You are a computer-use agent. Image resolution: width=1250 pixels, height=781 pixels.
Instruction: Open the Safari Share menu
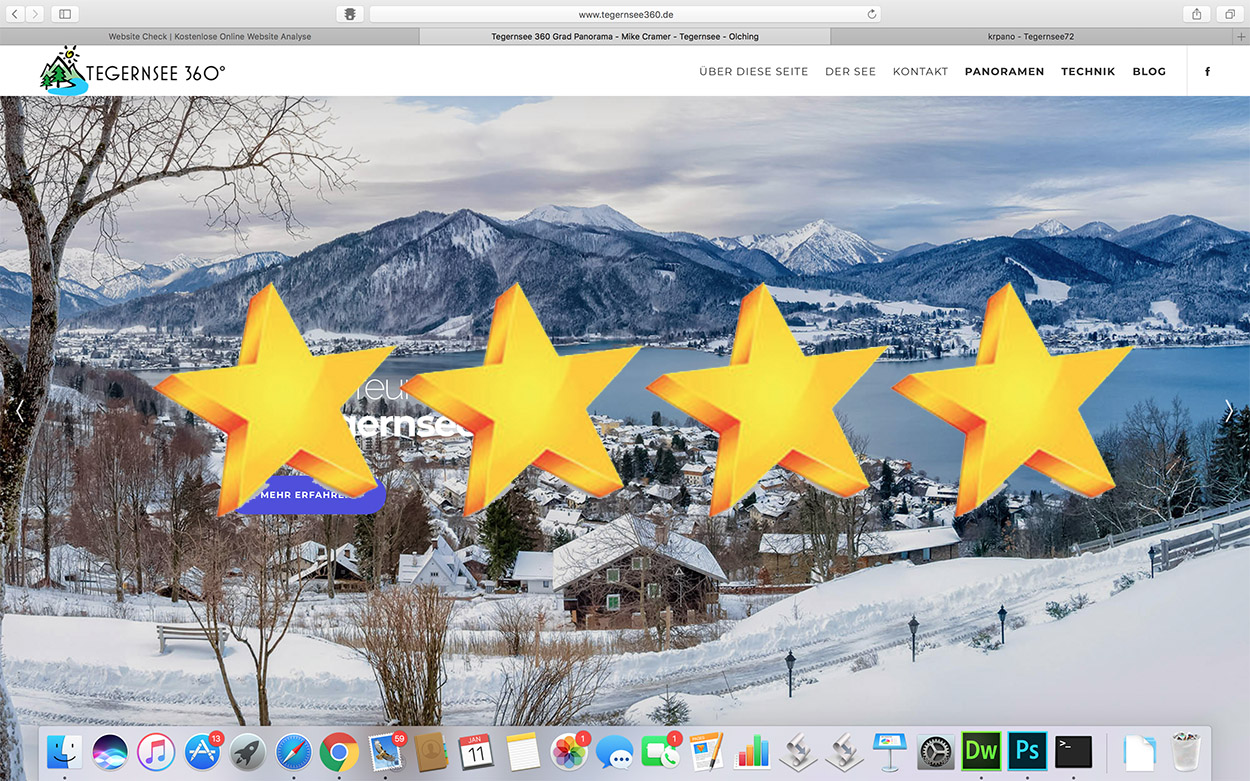(1196, 14)
